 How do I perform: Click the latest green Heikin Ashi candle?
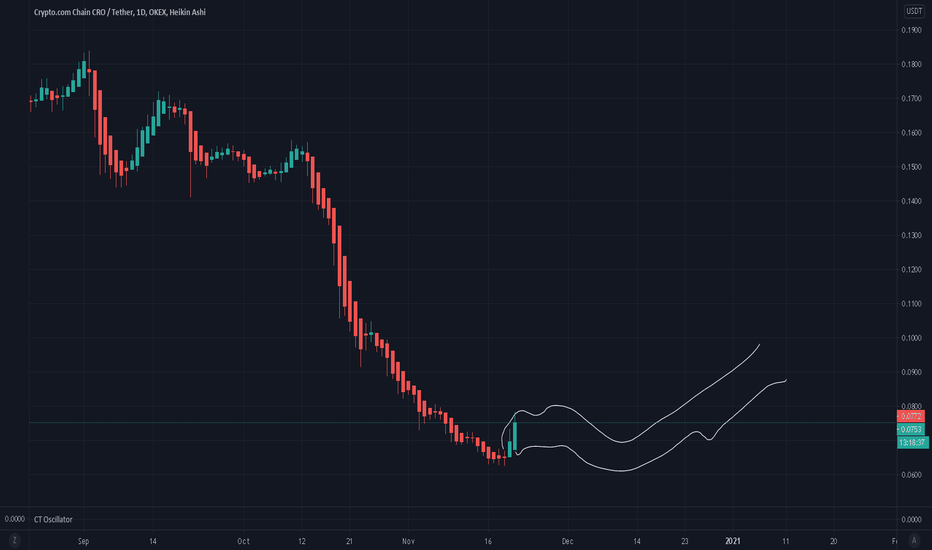(x=515, y=436)
